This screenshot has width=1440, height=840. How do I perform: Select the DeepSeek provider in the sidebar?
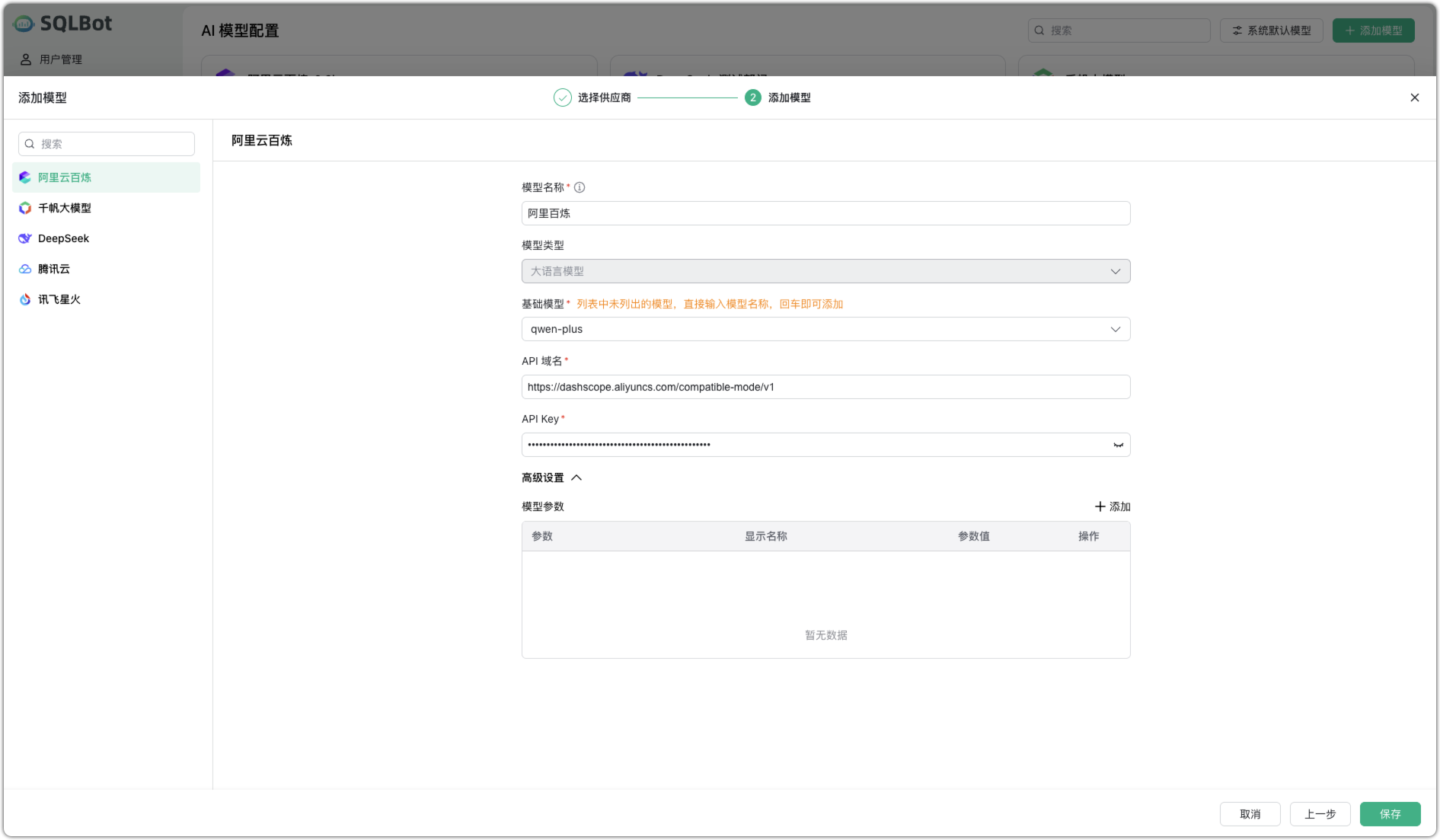coord(62,238)
